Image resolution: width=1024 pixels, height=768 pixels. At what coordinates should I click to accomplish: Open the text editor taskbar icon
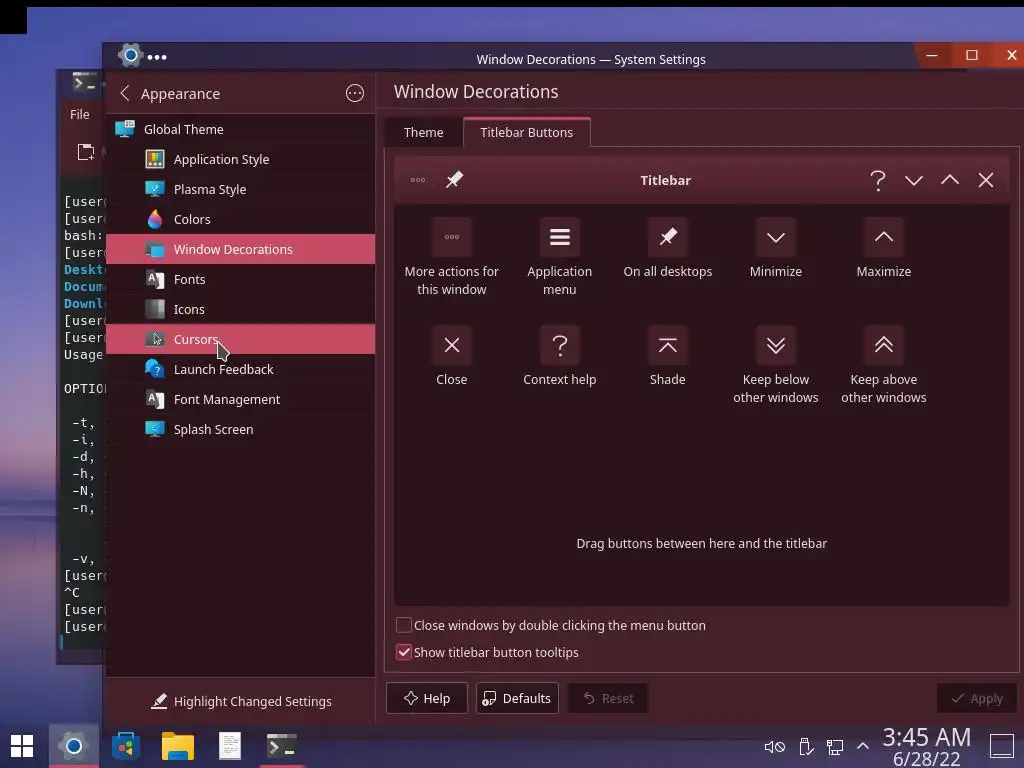pyautogui.click(x=230, y=746)
